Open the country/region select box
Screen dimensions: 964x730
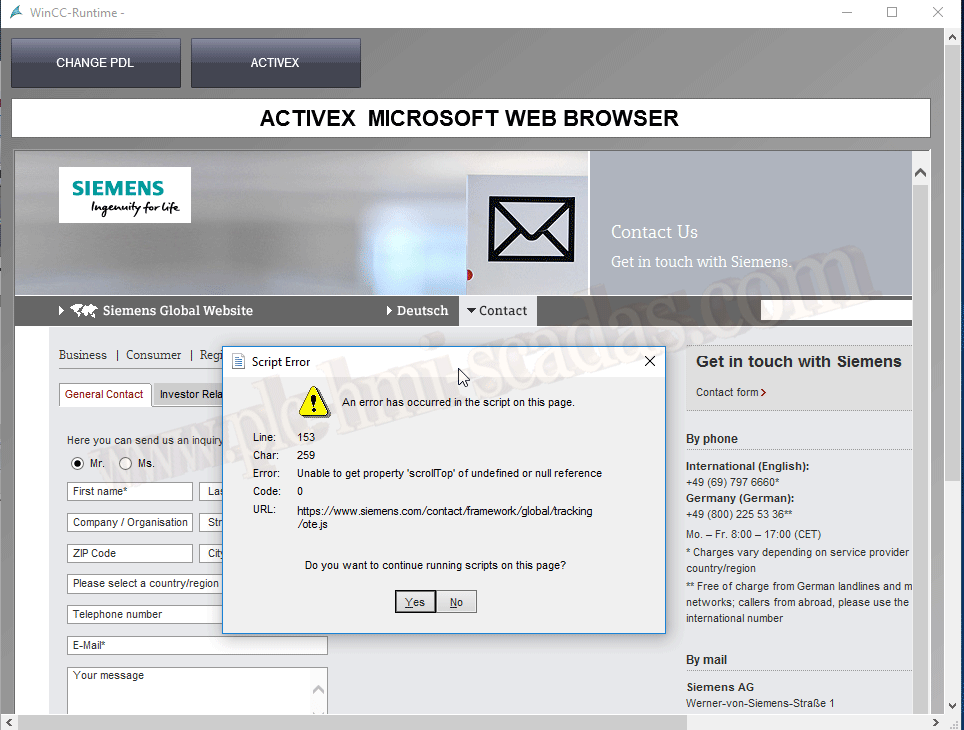145,583
